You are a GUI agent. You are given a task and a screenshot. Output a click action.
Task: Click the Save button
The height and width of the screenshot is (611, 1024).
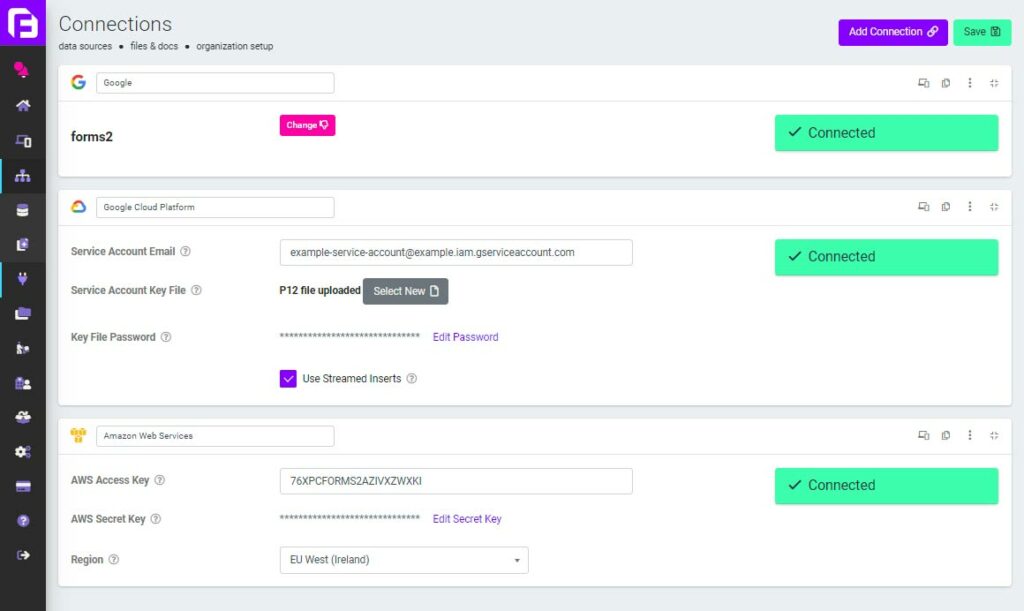(982, 32)
